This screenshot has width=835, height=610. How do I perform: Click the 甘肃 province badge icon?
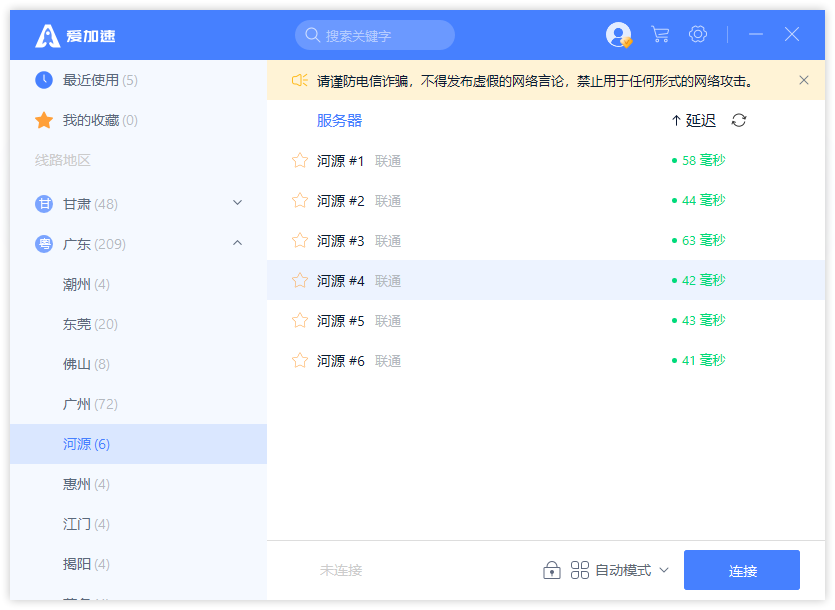[x=44, y=204]
